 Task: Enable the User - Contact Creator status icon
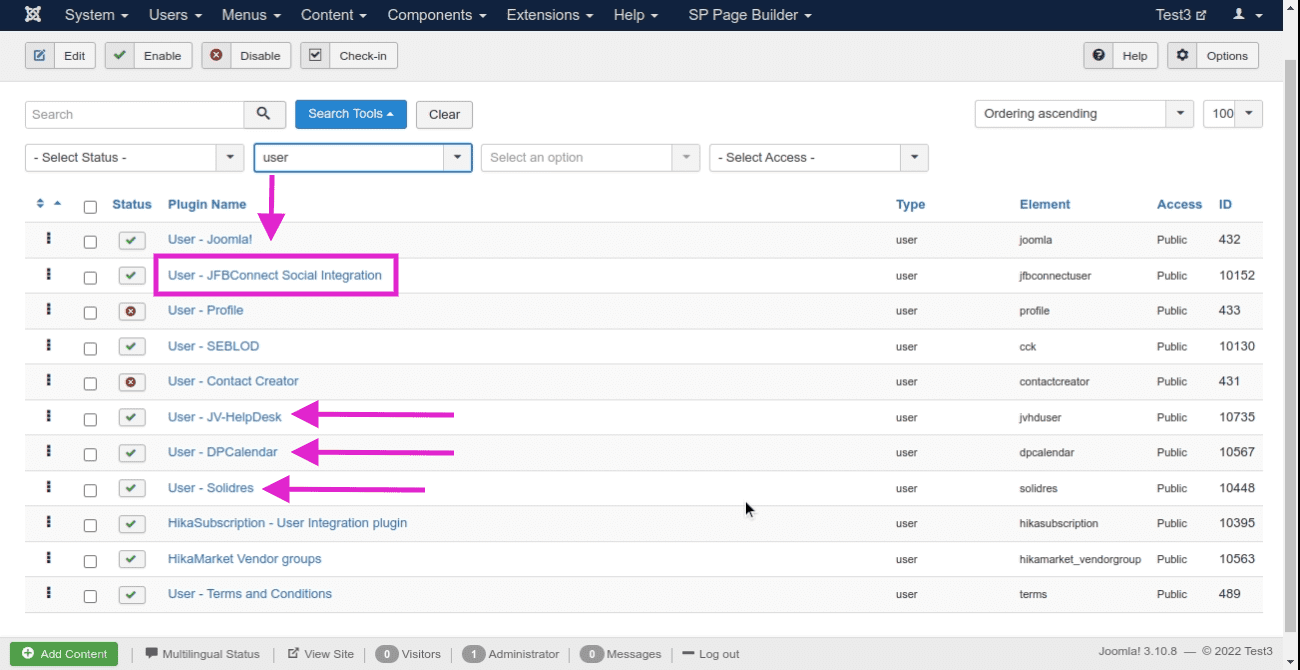coord(132,382)
